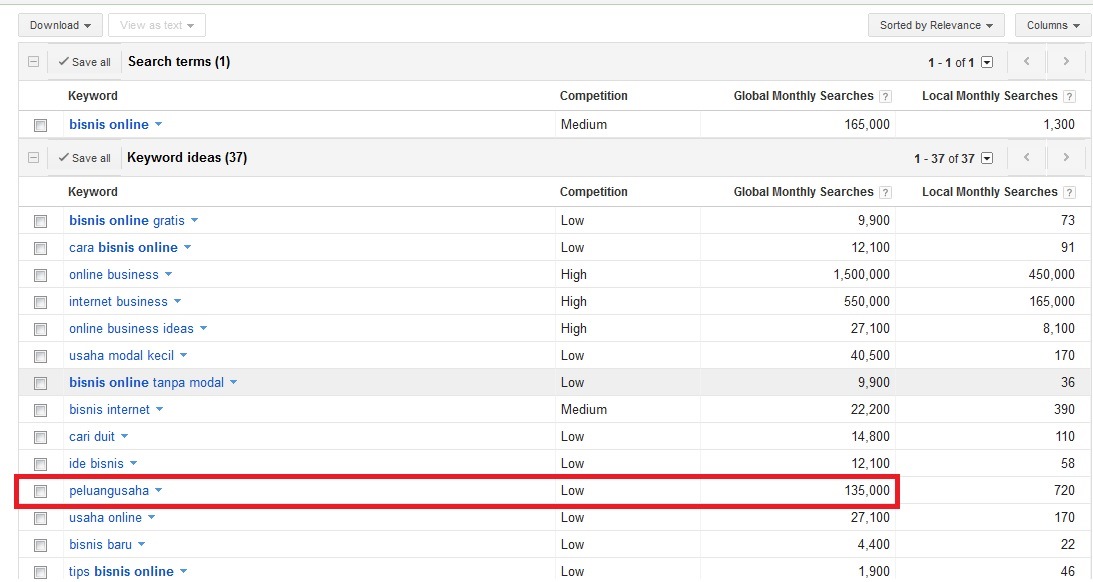Tick the 'peluangusaha' row checkbox
1093x582 pixels.
[x=41, y=491]
